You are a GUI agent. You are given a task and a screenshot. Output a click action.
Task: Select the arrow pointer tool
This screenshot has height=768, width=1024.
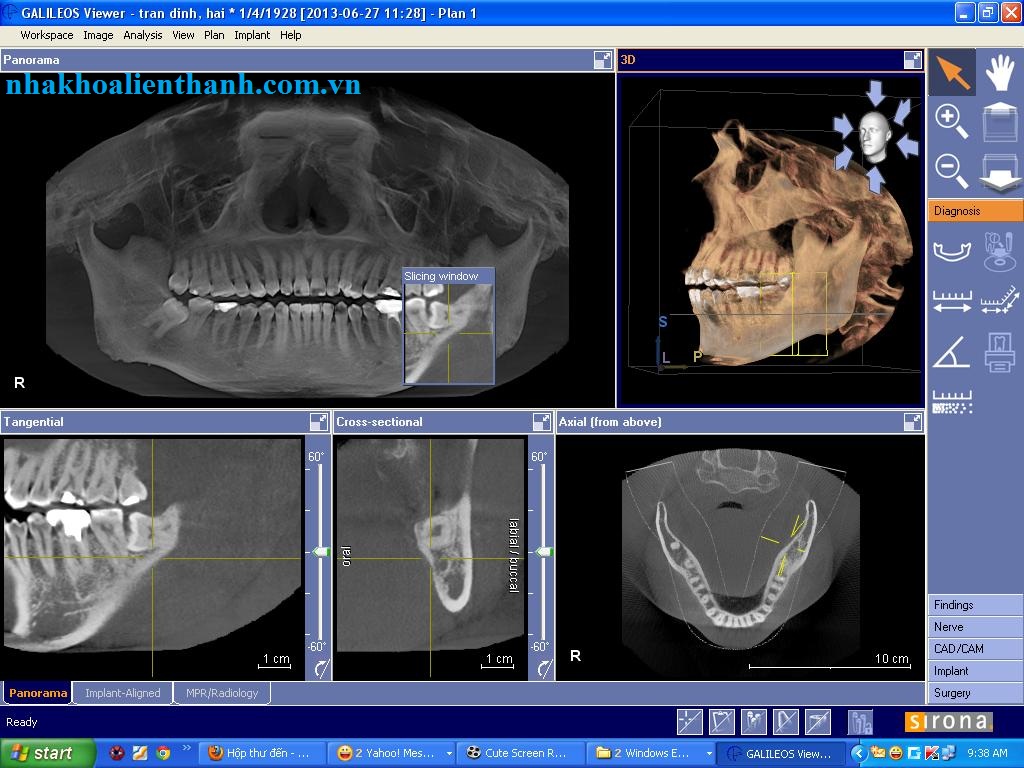coord(952,72)
